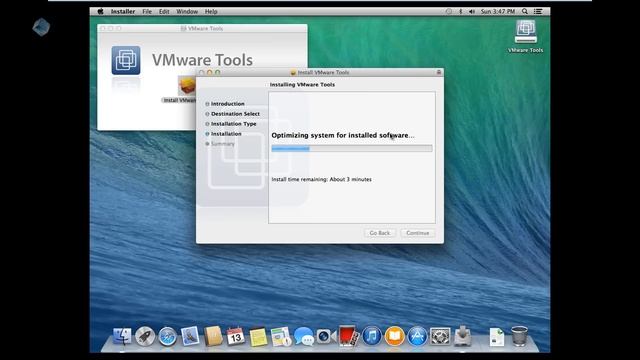
Task: Open the Apple menu
Action: [100, 11]
